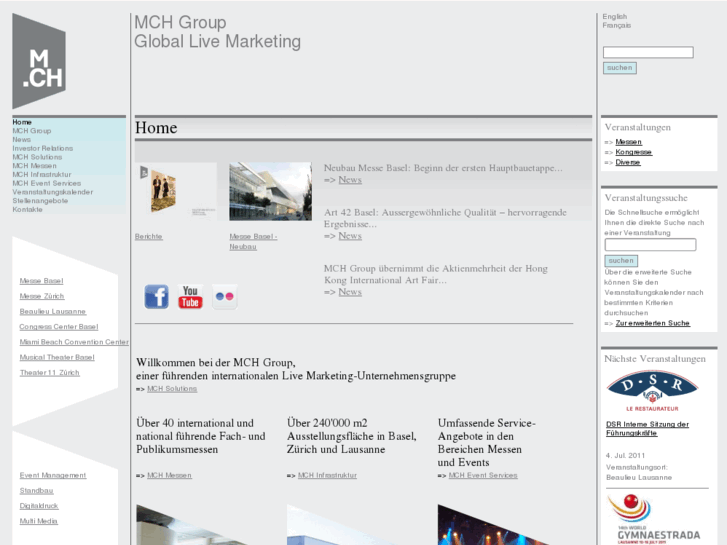Open the Messe Basel venue link

pos(41,281)
